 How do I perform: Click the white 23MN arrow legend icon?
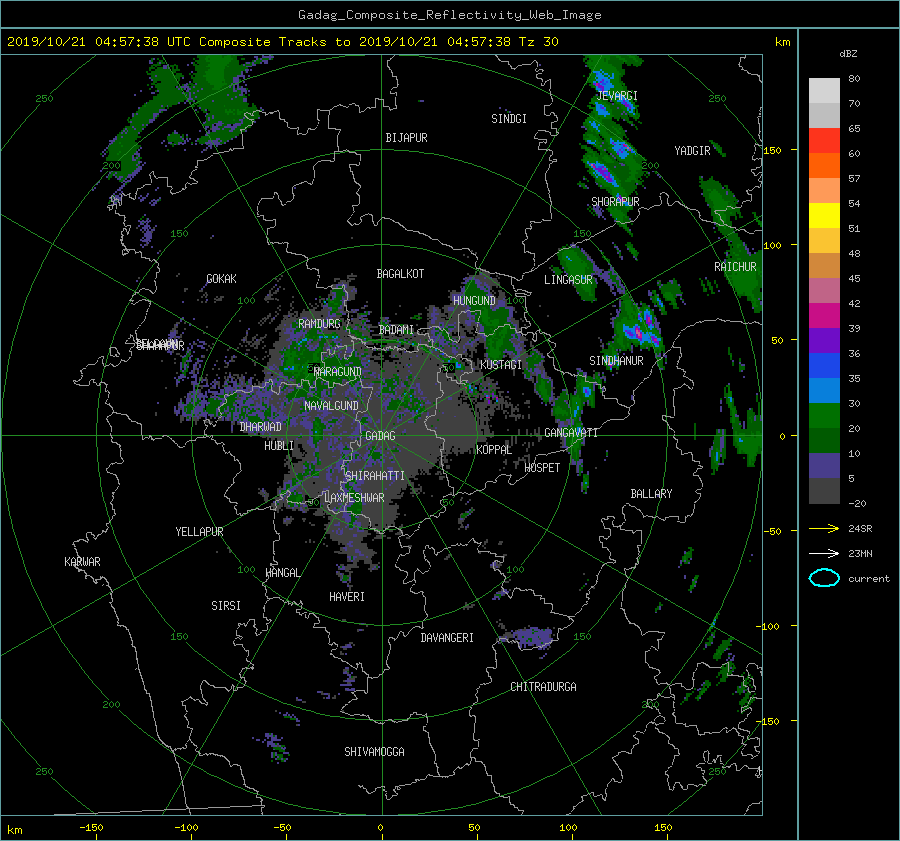click(x=824, y=553)
